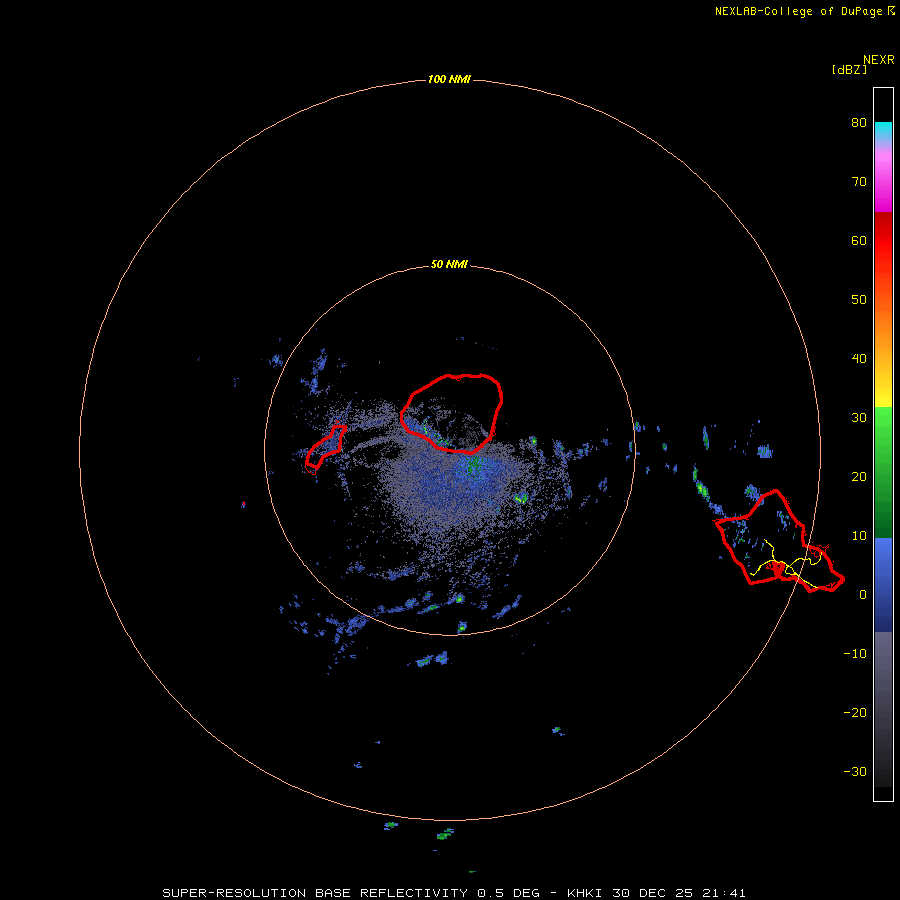
Task: Click the 20 dBZ scale value
Action: pyautogui.click(x=859, y=477)
